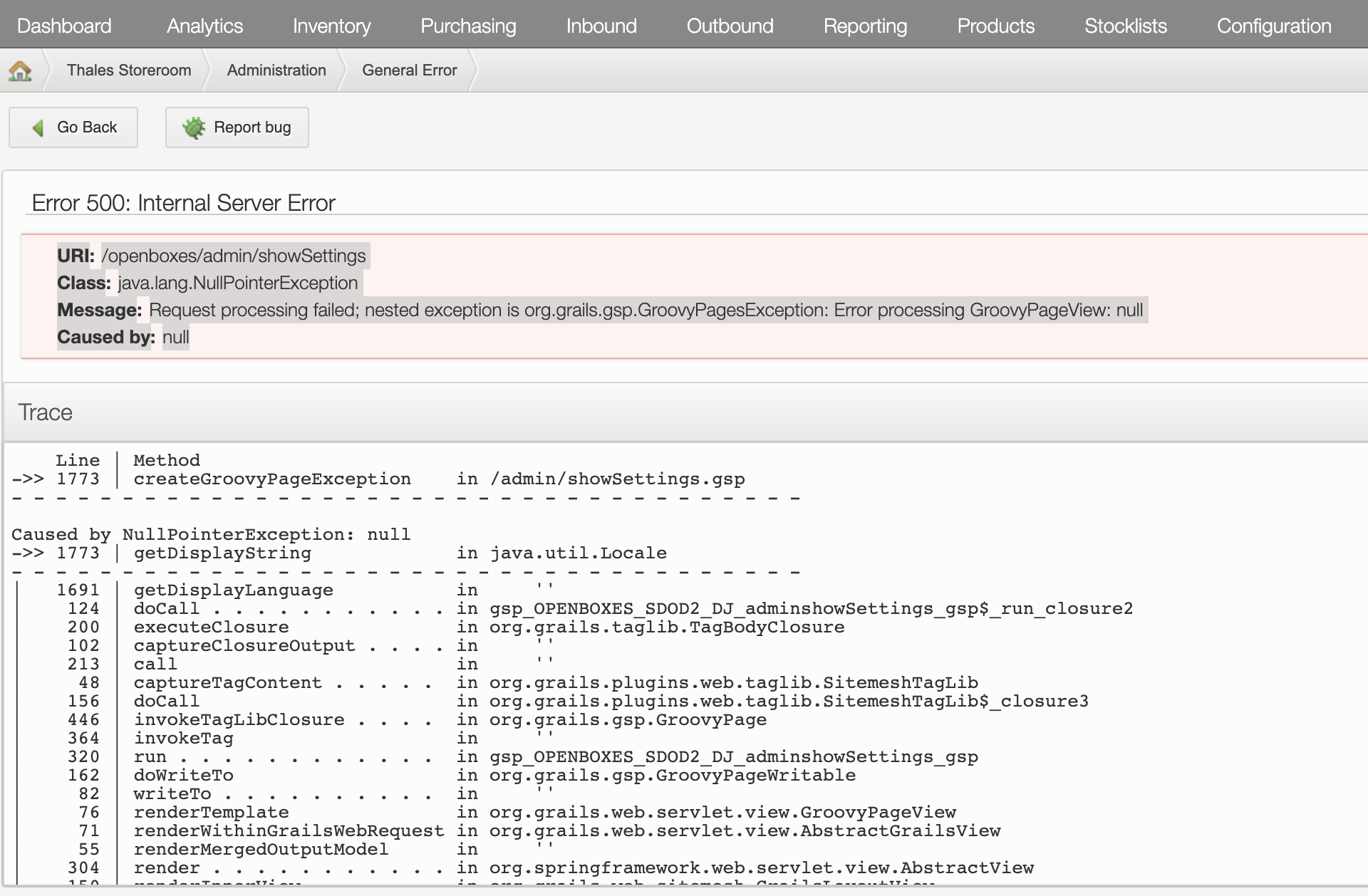Open the Dashboard menu

pos(64,26)
